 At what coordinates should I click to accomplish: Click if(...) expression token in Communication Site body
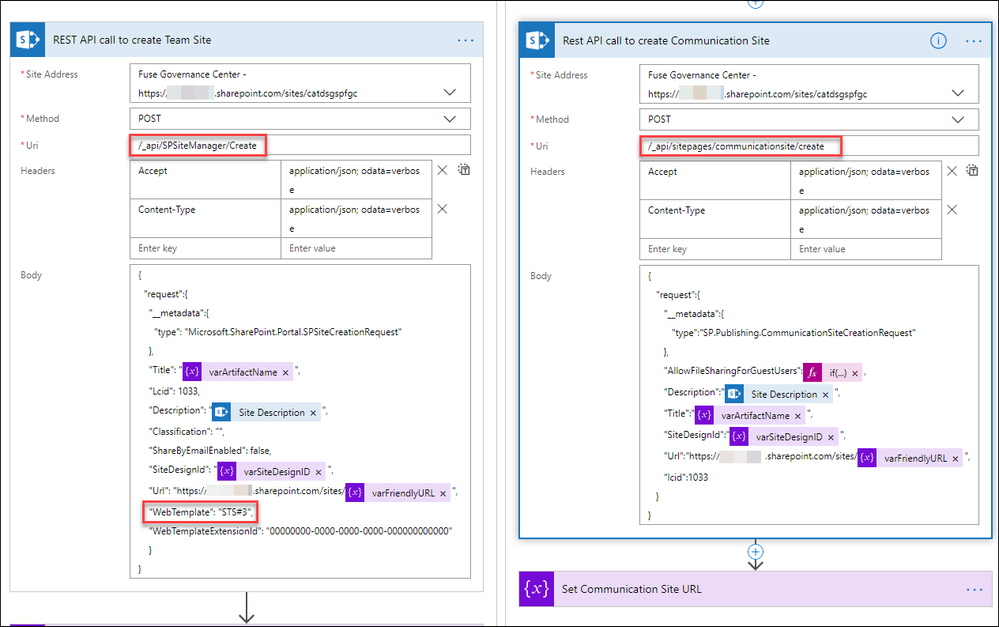pyautogui.click(x=832, y=373)
